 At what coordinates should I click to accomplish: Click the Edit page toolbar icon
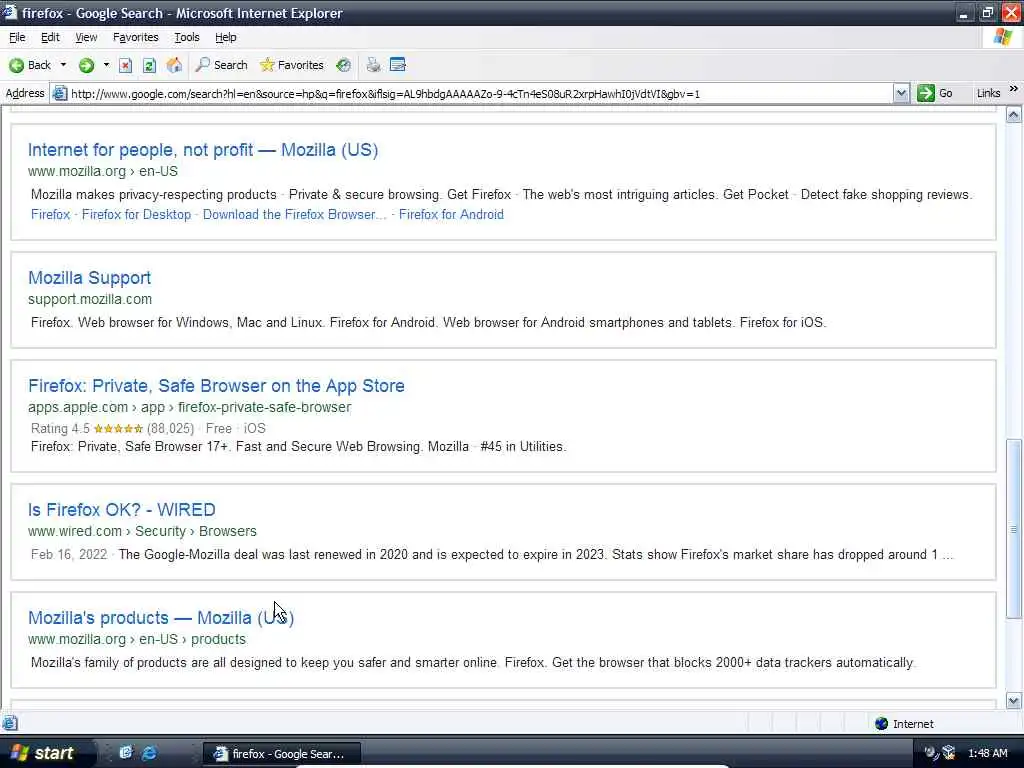pos(397,65)
